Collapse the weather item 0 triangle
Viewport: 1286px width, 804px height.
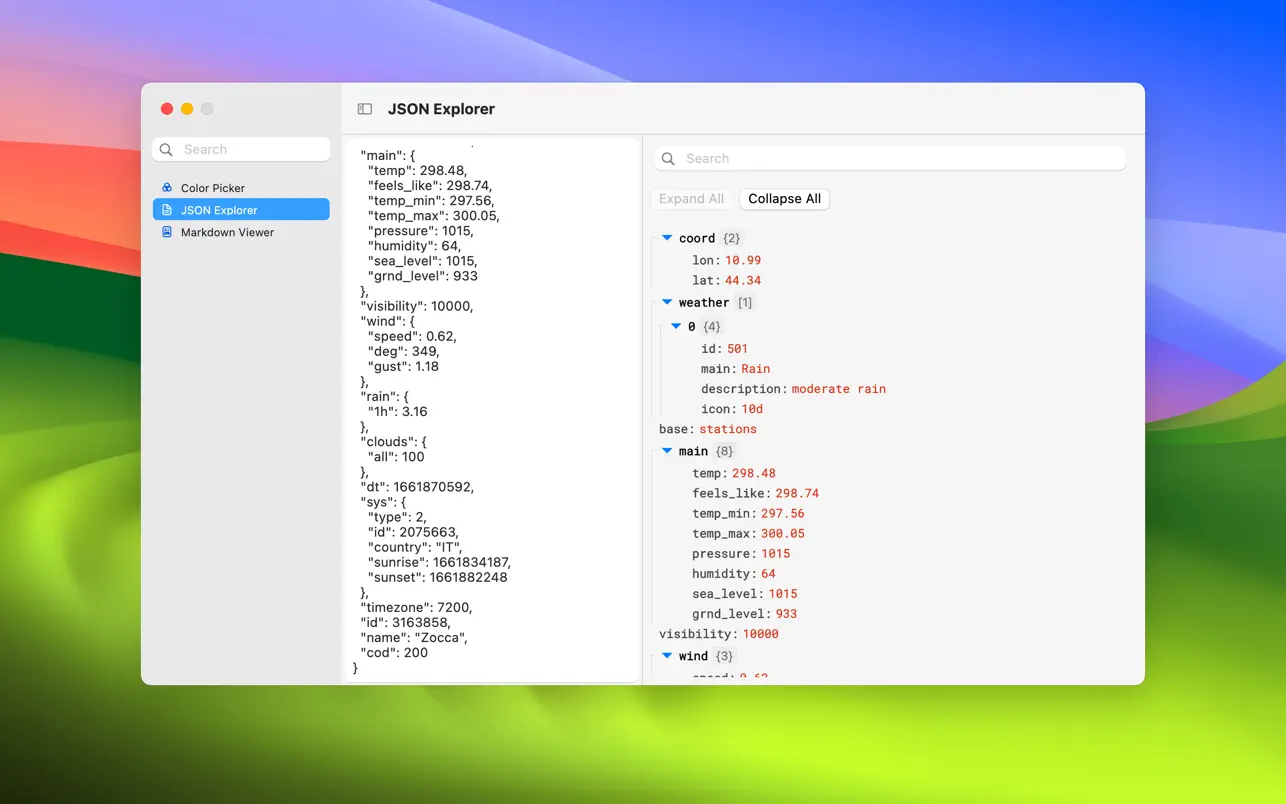(676, 326)
